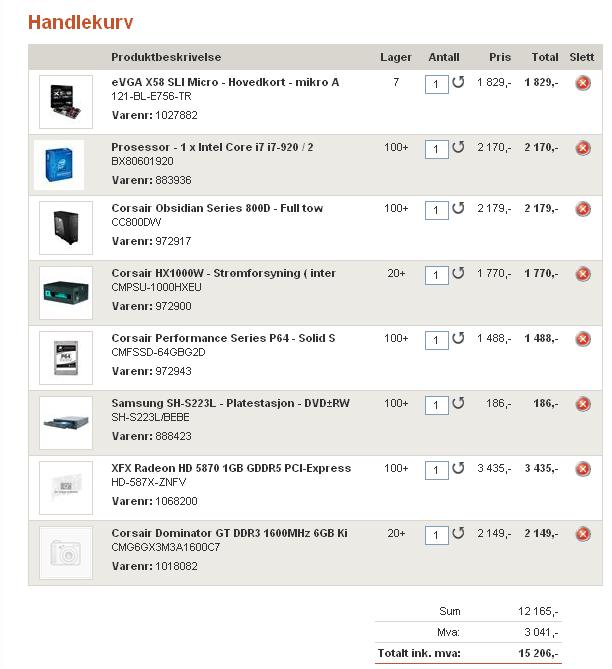The height and width of the screenshot is (669, 612).
Task: View the Intel processor box thumbnail
Action: 59,165
